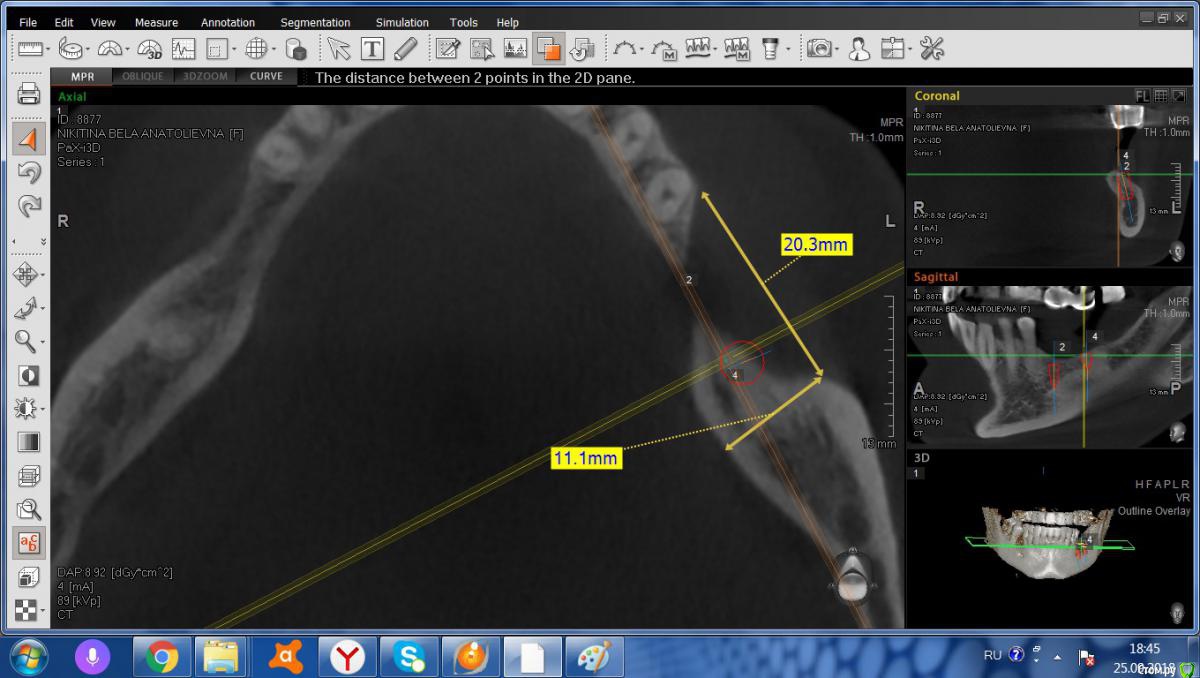Open the Segmentation menu
This screenshot has height=678, width=1200.
tap(315, 22)
